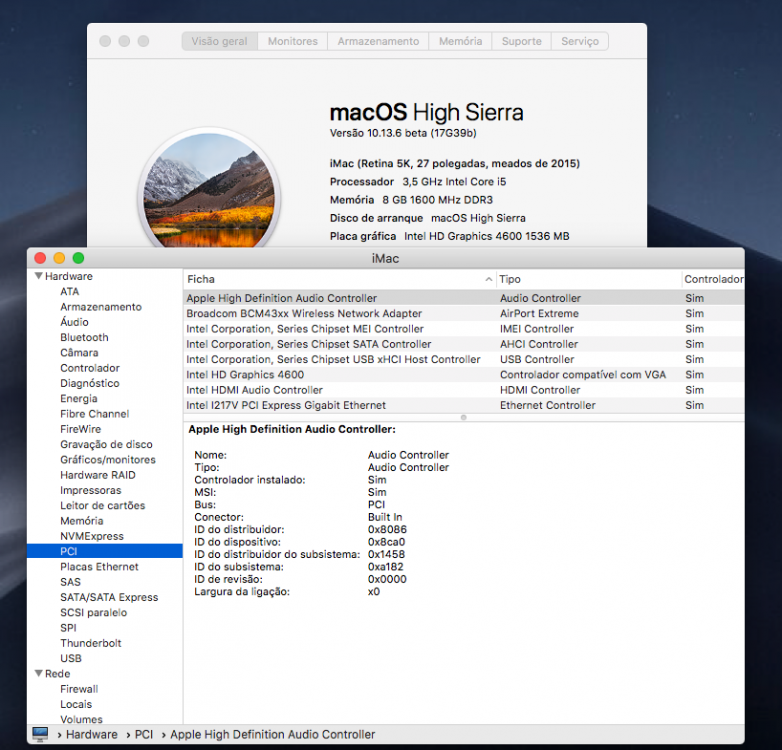Screen dimensions: 782x750
Task: Select Impressoras in the sidebar
Action: point(91,490)
